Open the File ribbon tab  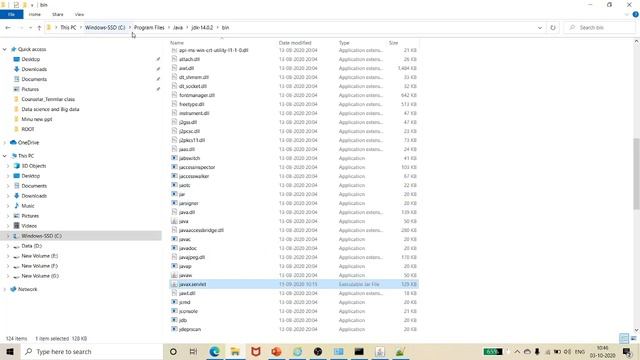11,14
